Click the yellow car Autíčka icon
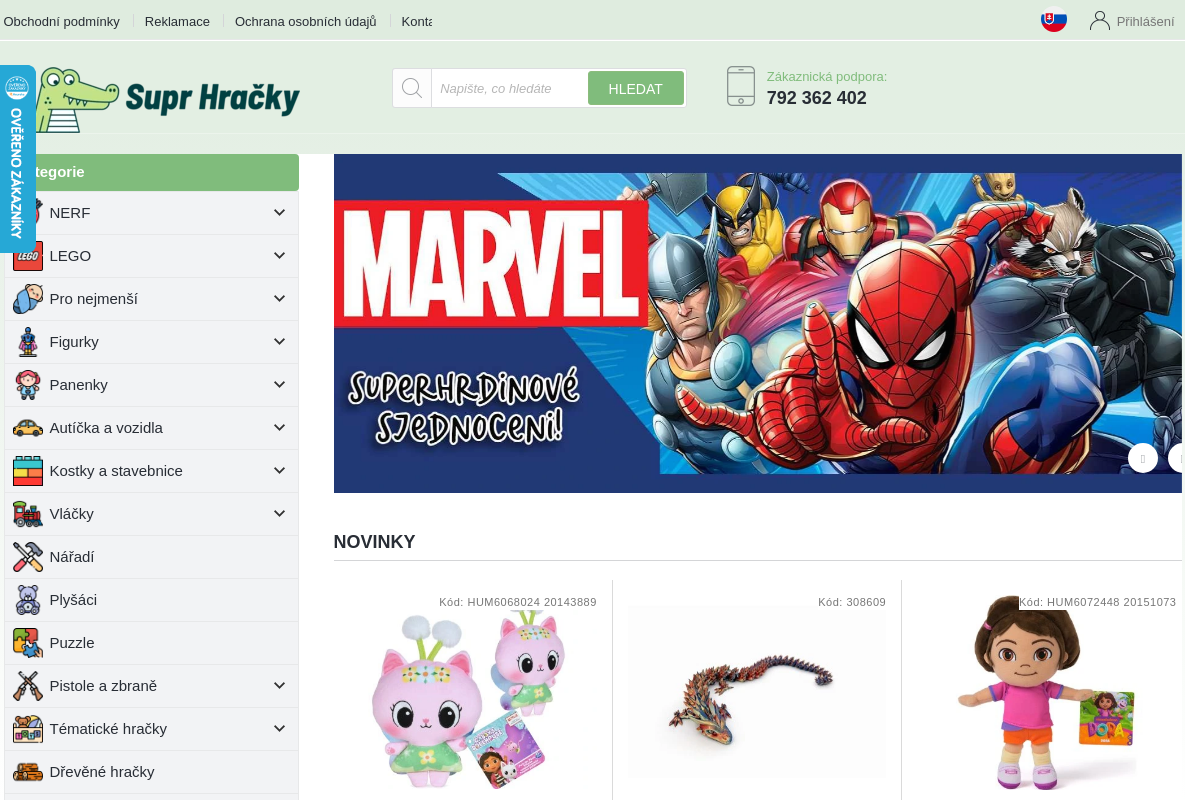The height and width of the screenshot is (800, 1200). 28,428
